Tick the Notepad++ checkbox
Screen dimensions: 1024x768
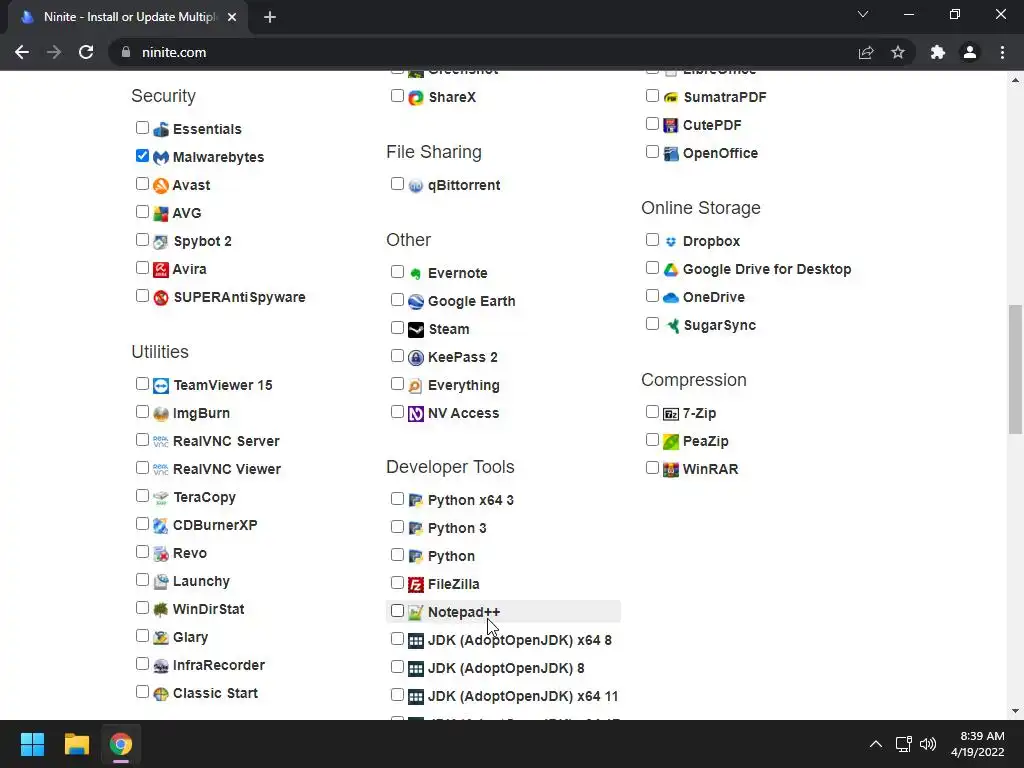coord(397,611)
